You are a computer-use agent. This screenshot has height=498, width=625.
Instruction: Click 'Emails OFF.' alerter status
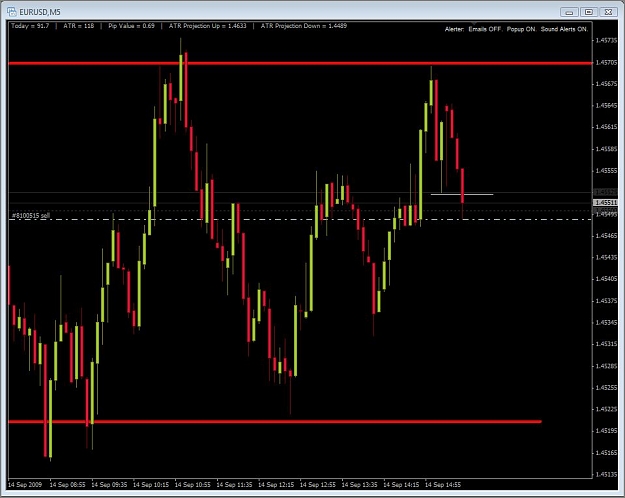pyautogui.click(x=485, y=29)
